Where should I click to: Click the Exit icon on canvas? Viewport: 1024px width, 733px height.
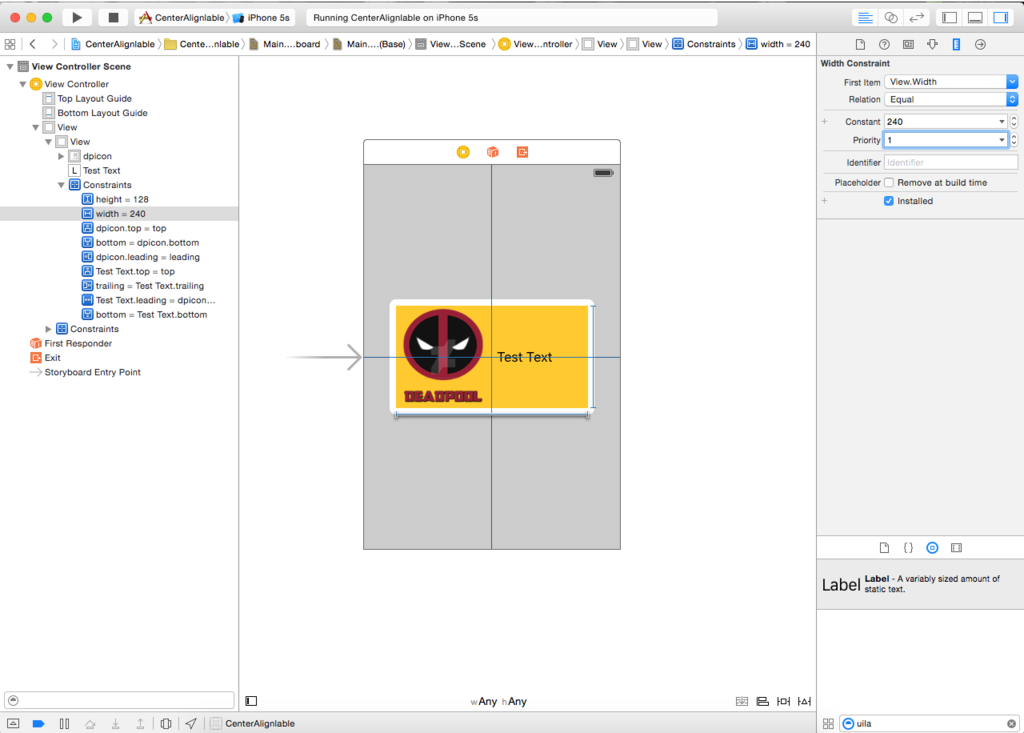(522, 152)
